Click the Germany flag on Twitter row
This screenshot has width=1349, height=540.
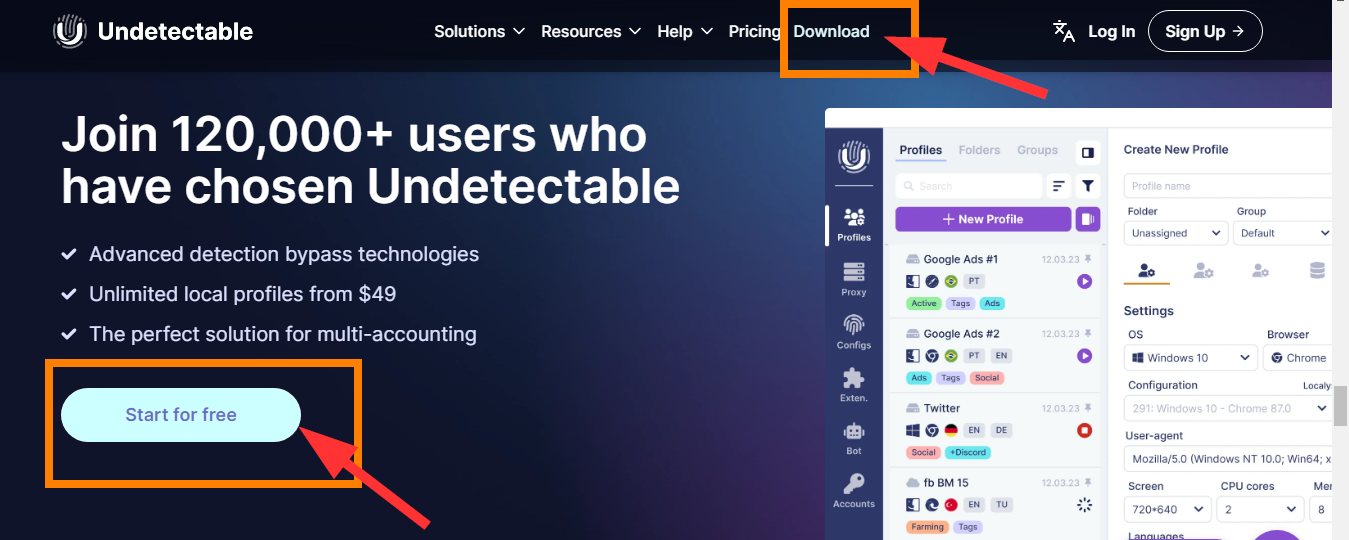pos(951,430)
